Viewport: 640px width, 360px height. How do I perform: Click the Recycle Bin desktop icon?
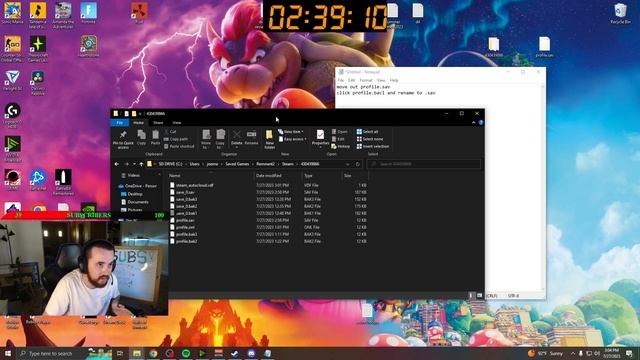(x=621, y=13)
